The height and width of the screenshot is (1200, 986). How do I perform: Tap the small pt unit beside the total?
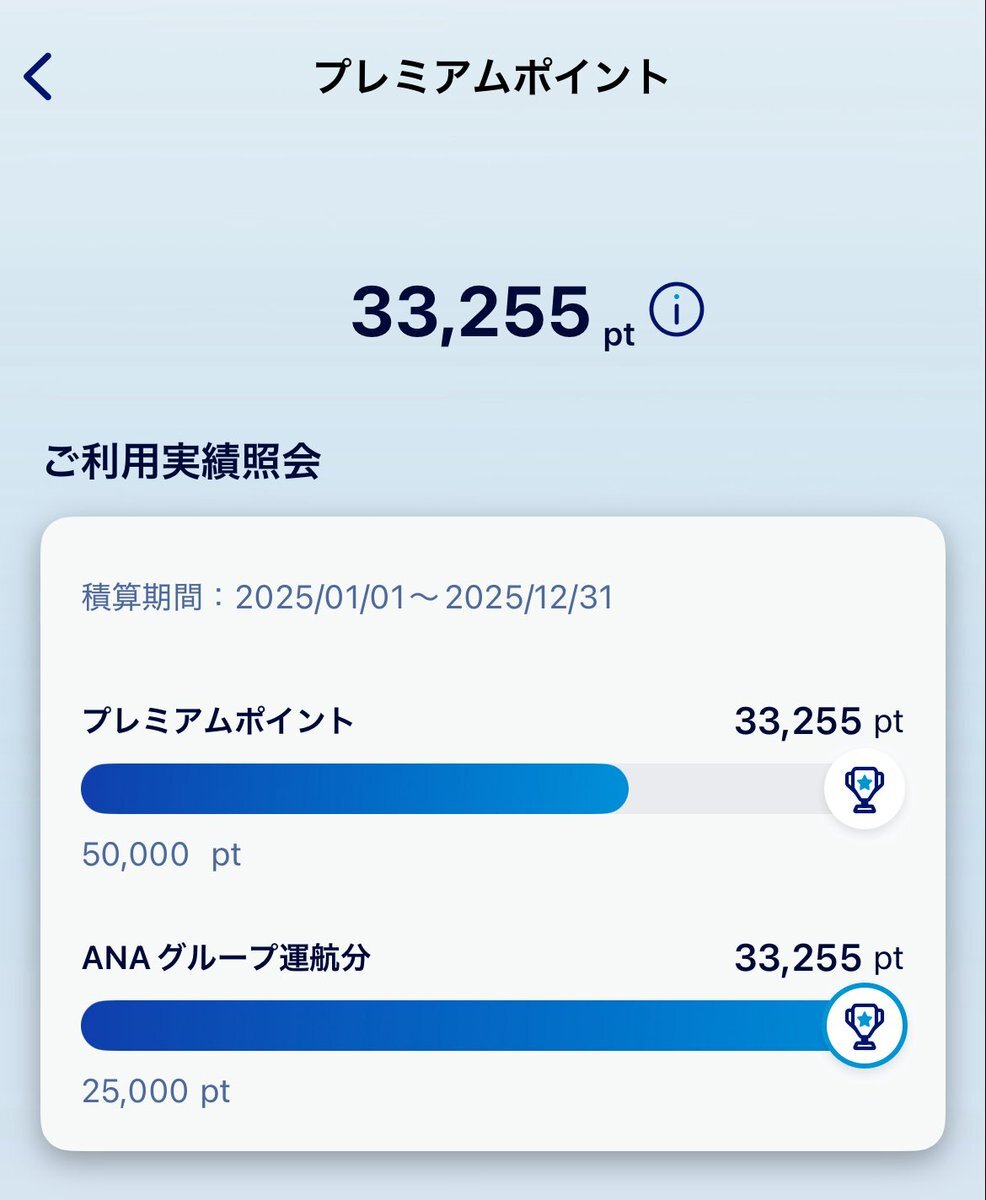point(620,335)
